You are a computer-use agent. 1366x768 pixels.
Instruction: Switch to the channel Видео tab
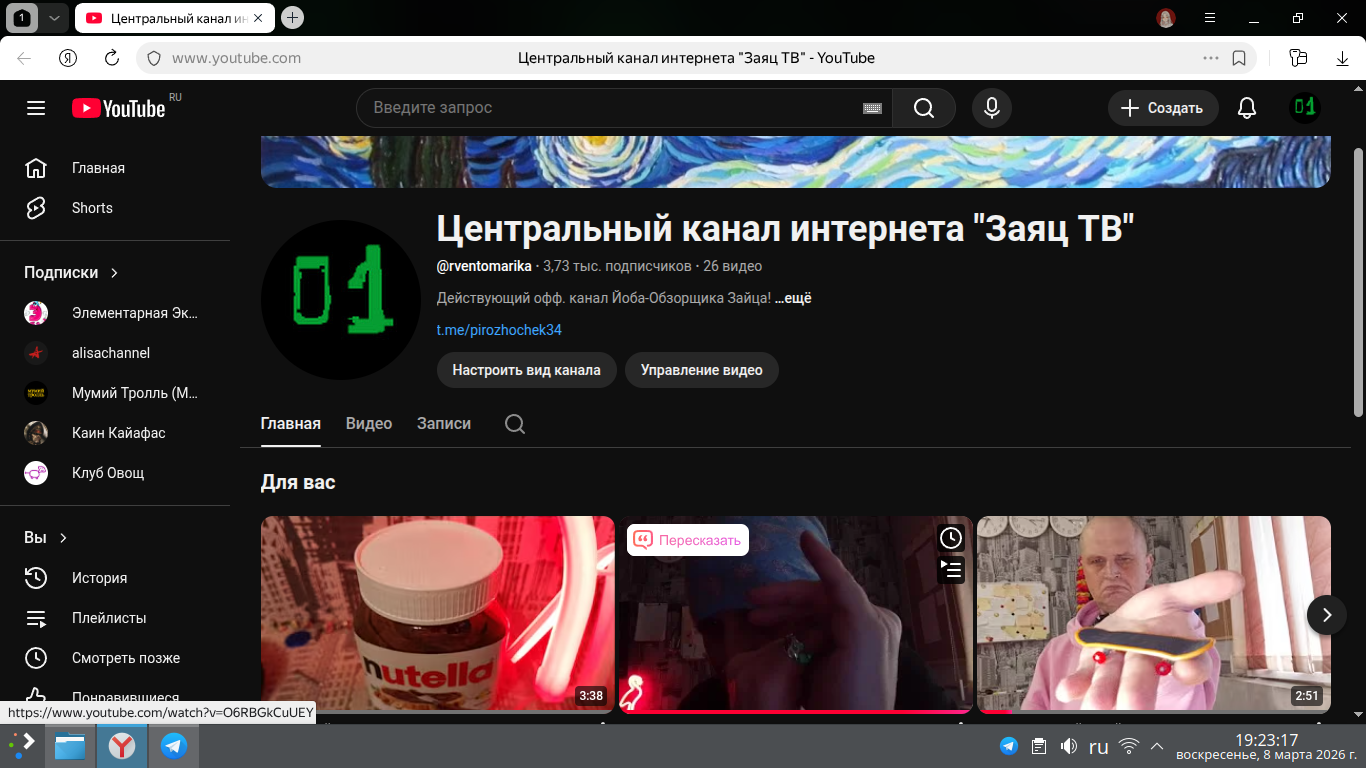[369, 424]
